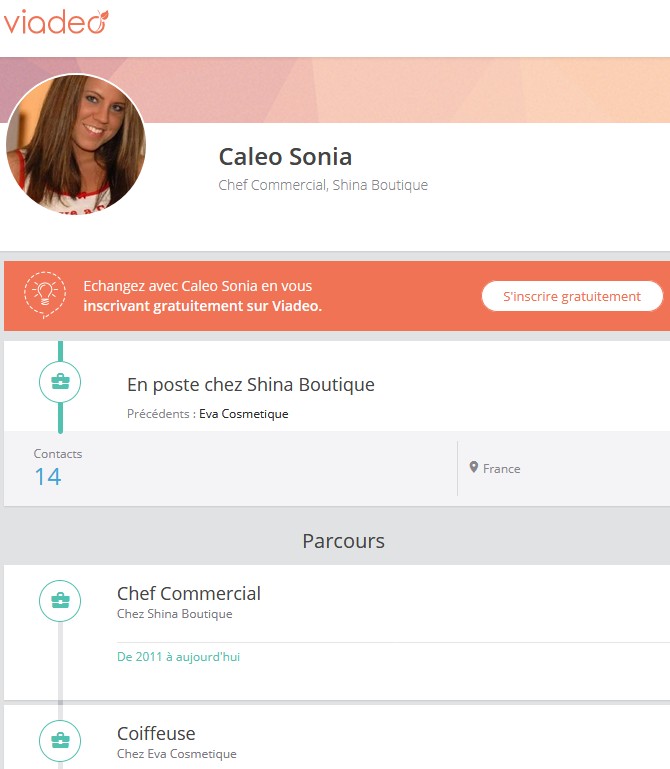Click the briefcase icon next to Coiffeuse
Image resolution: width=670 pixels, height=769 pixels.
coord(60,741)
